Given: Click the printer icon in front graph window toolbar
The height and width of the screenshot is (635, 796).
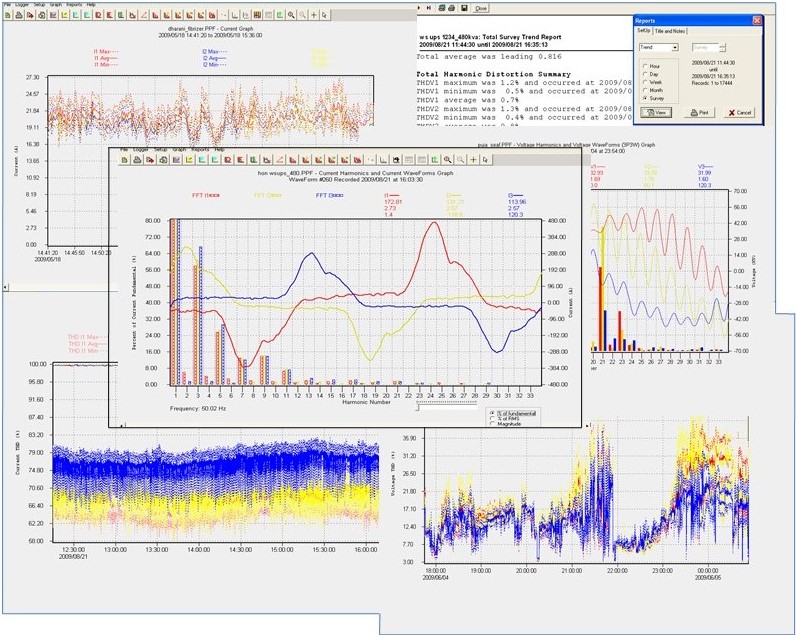Looking at the screenshot, I should pos(137,160).
